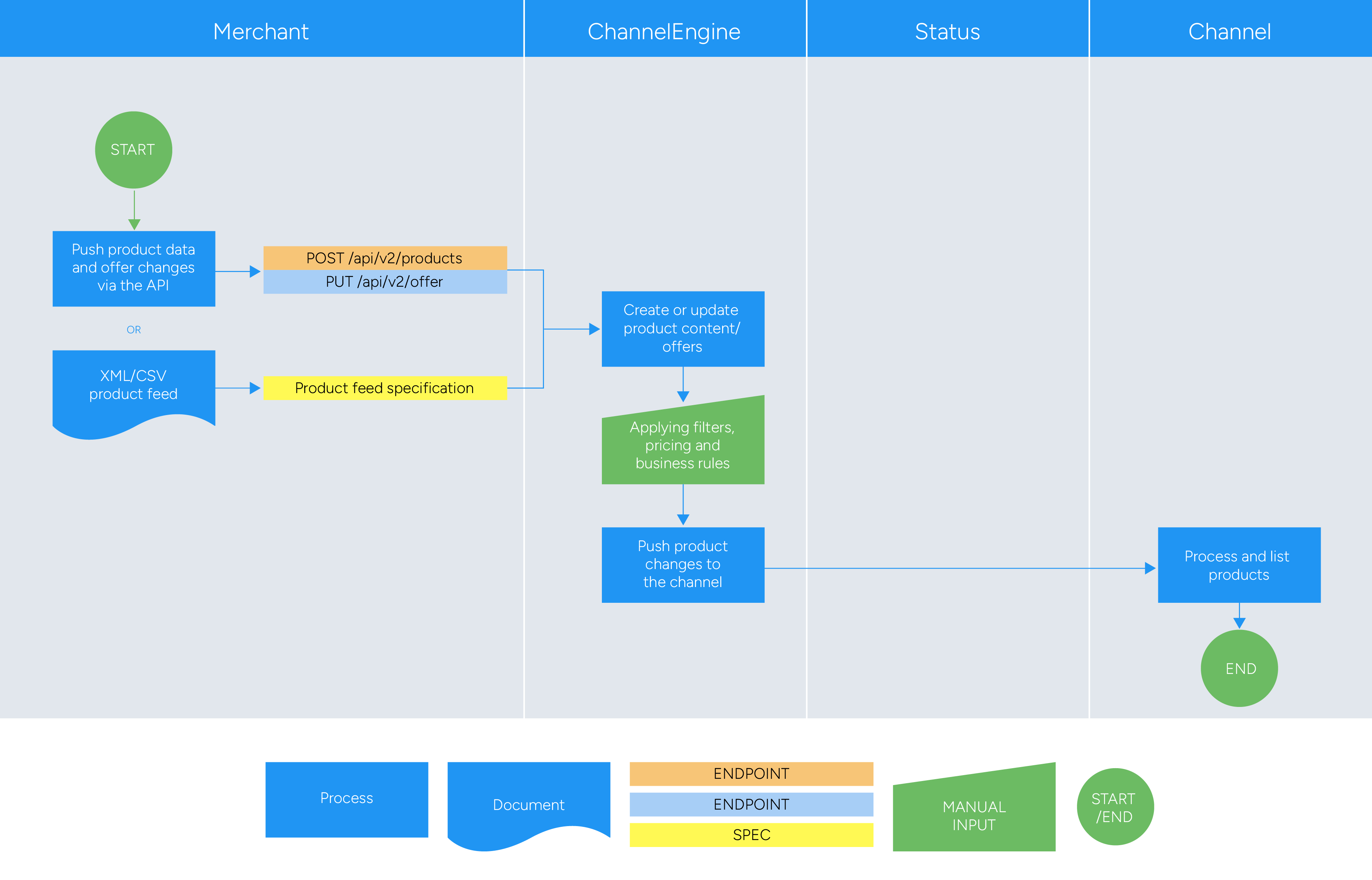Click the ChannelEngine column header
This screenshot has height=880, width=1372.
[664, 31]
